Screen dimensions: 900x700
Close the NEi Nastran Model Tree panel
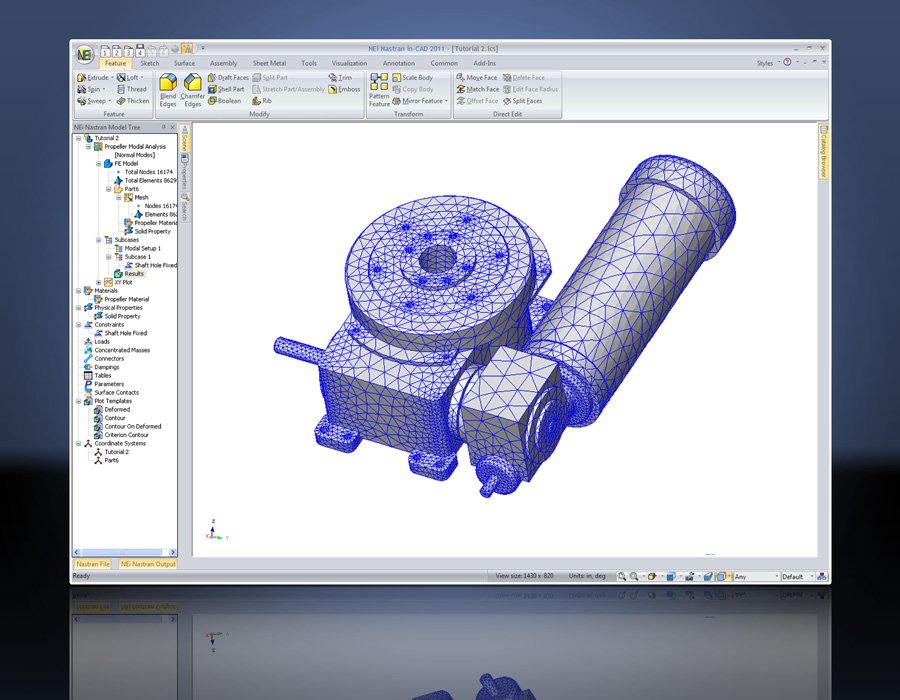pyautogui.click(x=172, y=127)
